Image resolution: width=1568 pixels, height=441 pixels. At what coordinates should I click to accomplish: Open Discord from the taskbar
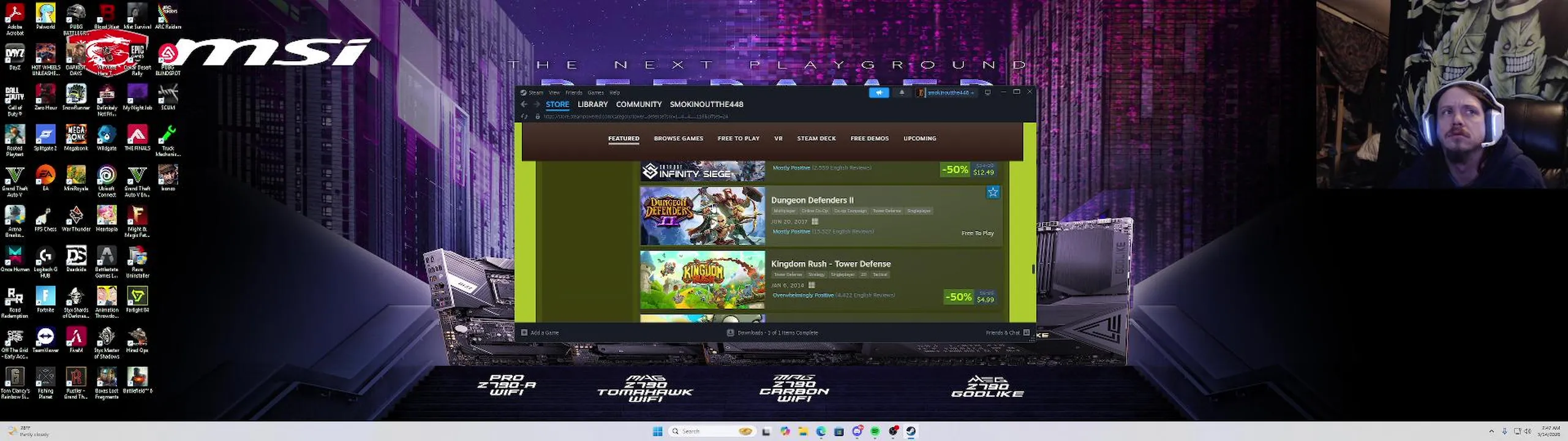tap(857, 431)
